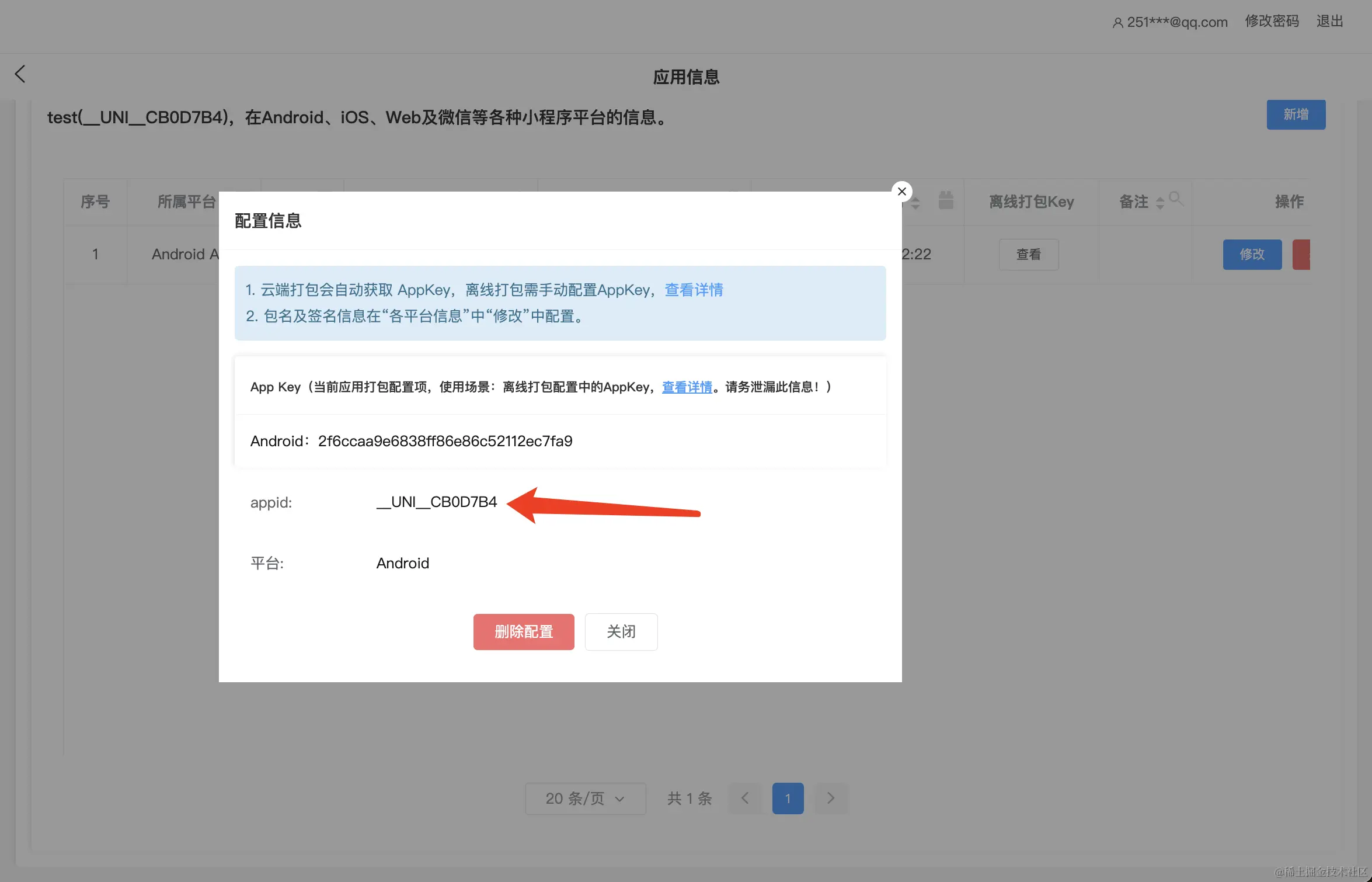This screenshot has width=1372, height=882.
Task: Close the 配置信息 dialog with X icon
Action: (x=901, y=192)
